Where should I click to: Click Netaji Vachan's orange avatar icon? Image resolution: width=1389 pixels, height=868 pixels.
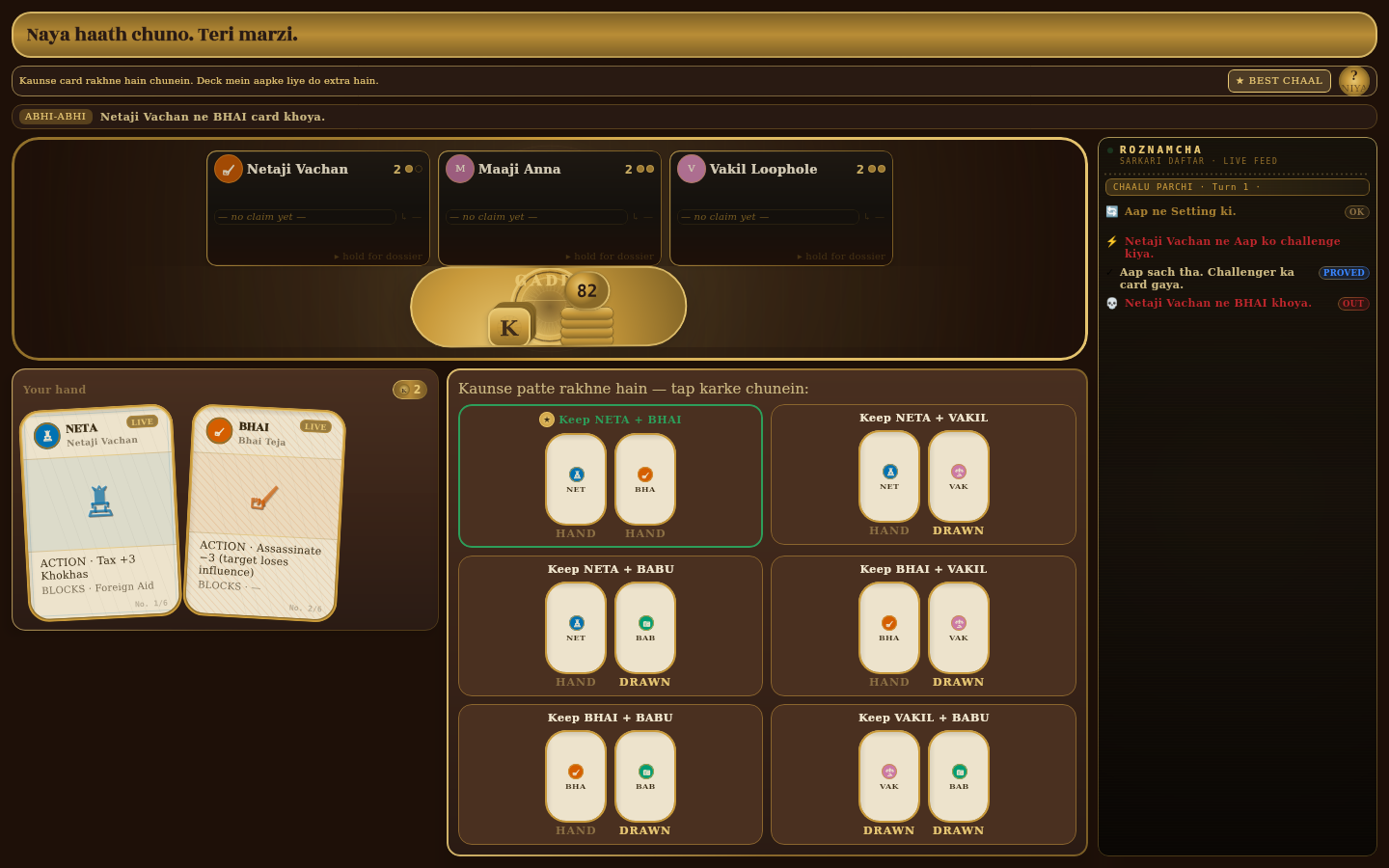click(229, 169)
